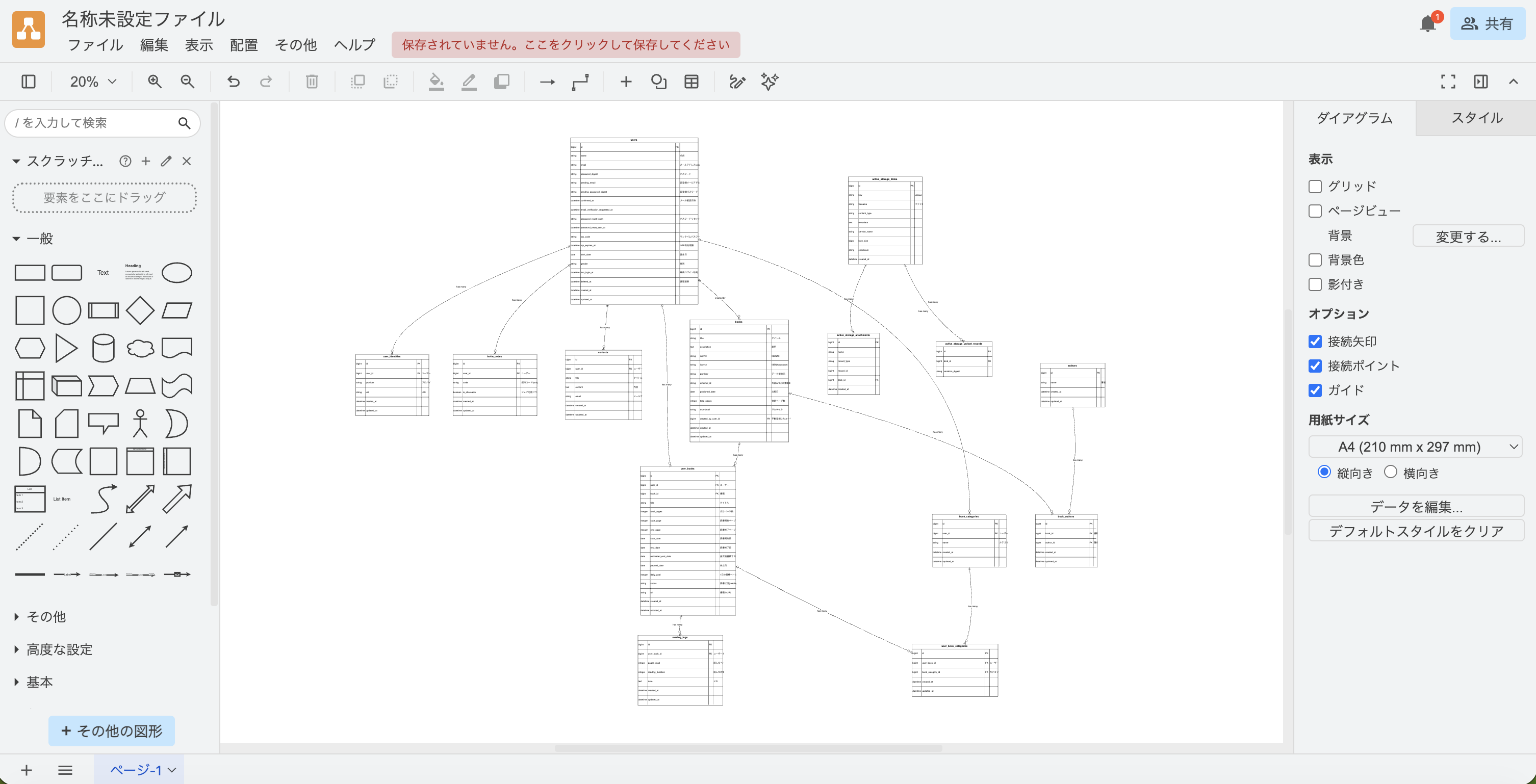The image size is (1536, 784).
Task: Toggle the sidebar panel icon
Action: click(29, 82)
